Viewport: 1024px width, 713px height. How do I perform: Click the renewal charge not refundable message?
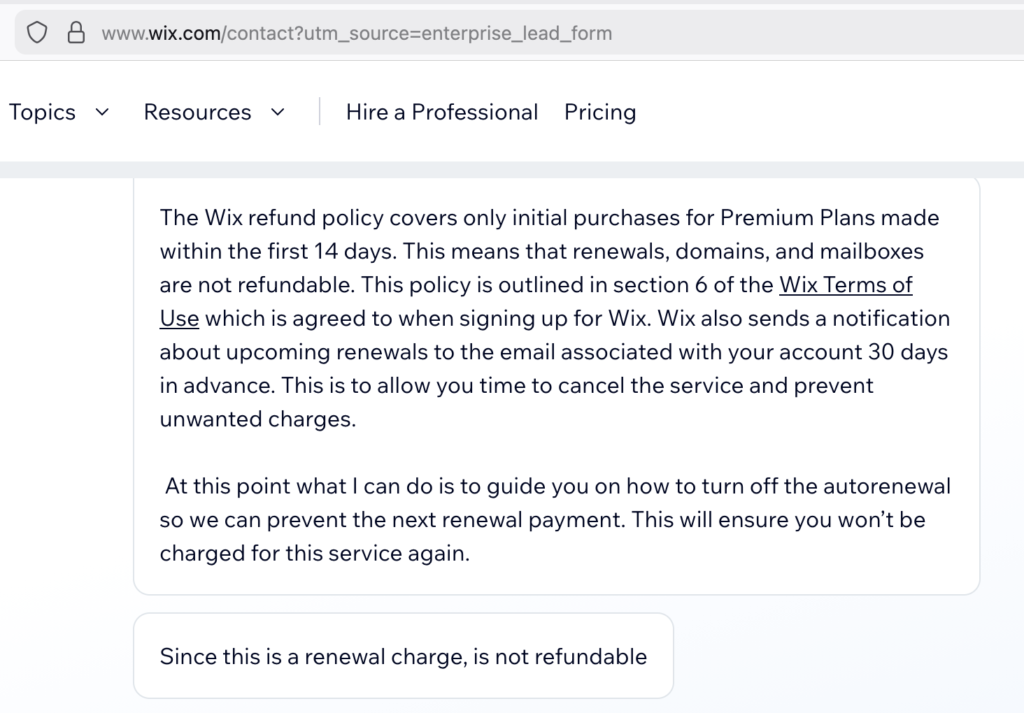coord(403,657)
